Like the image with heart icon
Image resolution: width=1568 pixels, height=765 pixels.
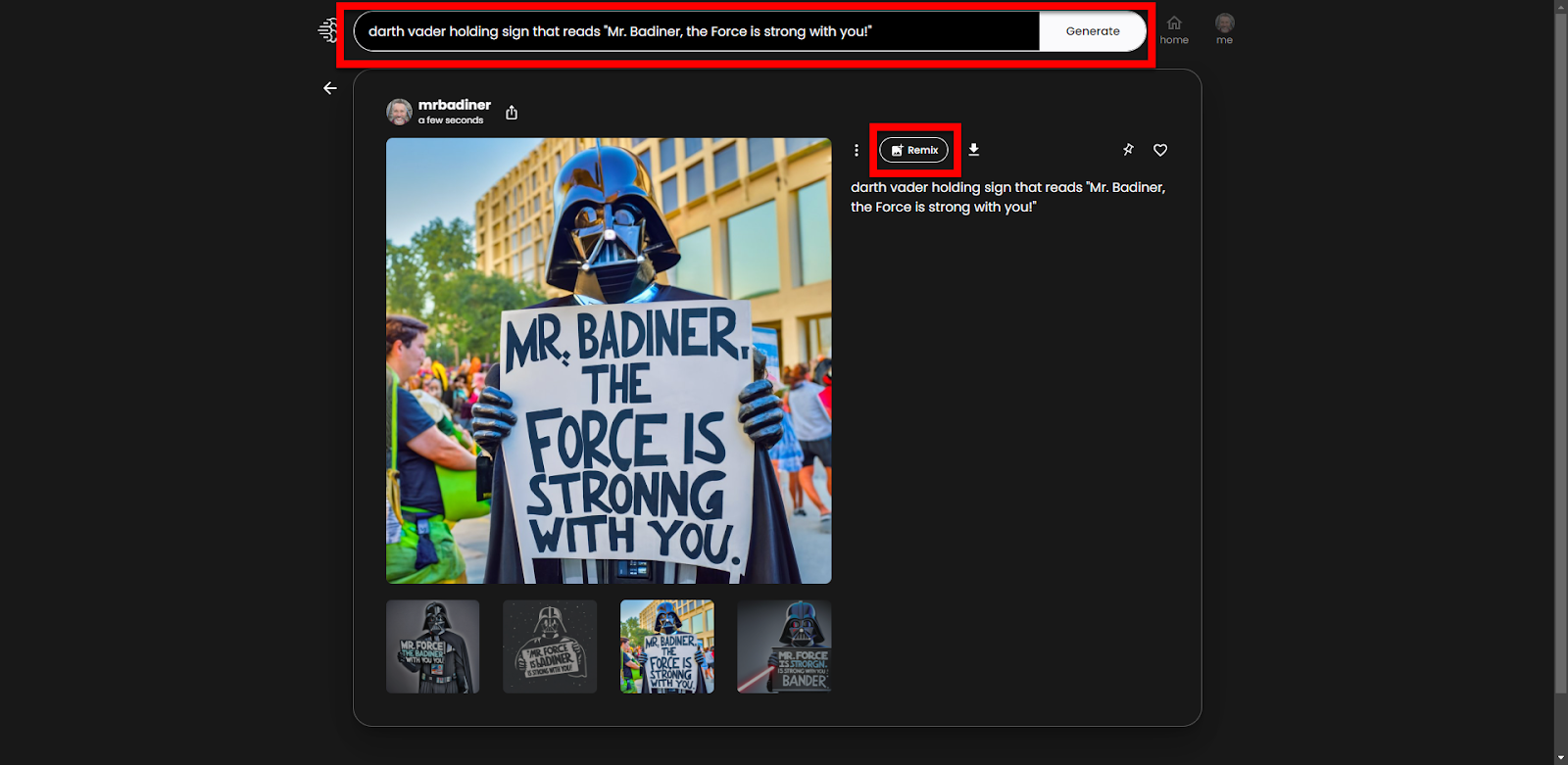[1160, 150]
